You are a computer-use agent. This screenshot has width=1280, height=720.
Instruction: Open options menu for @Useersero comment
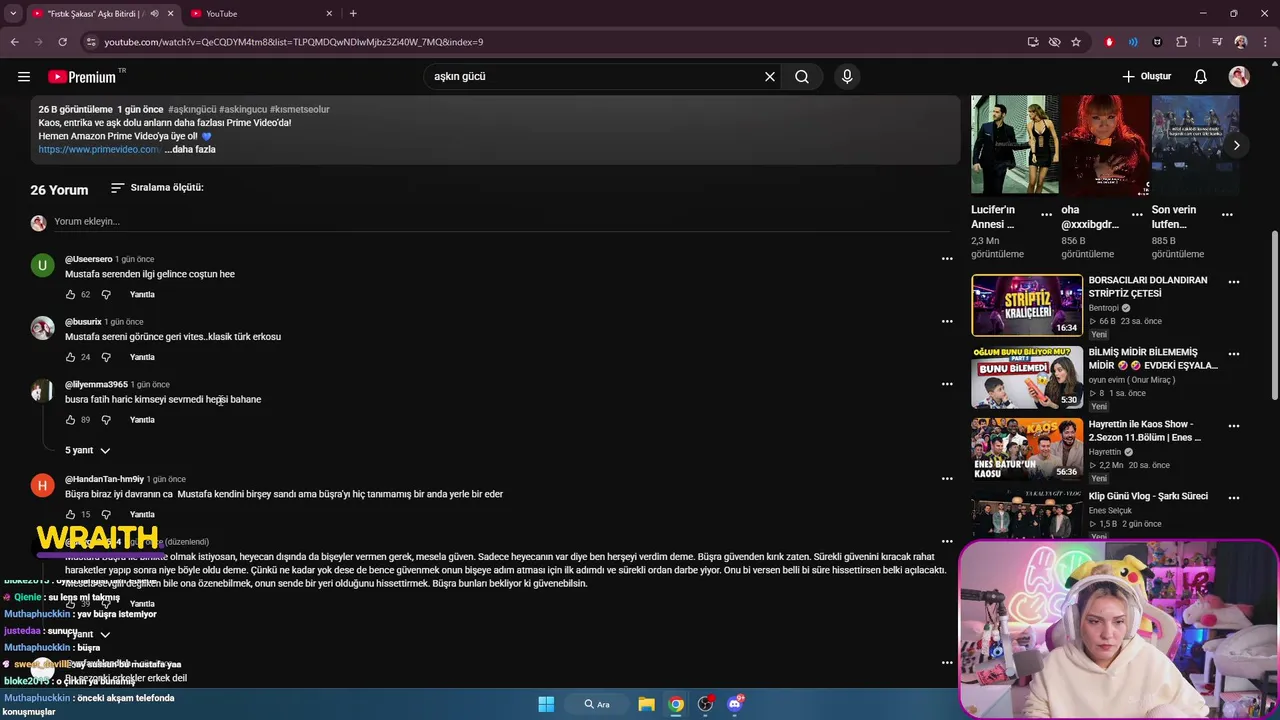click(947, 259)
